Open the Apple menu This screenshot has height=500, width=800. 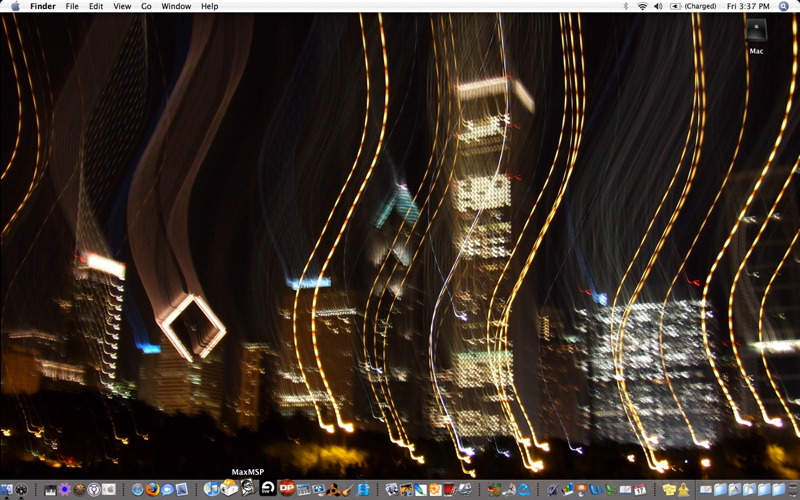15,6
